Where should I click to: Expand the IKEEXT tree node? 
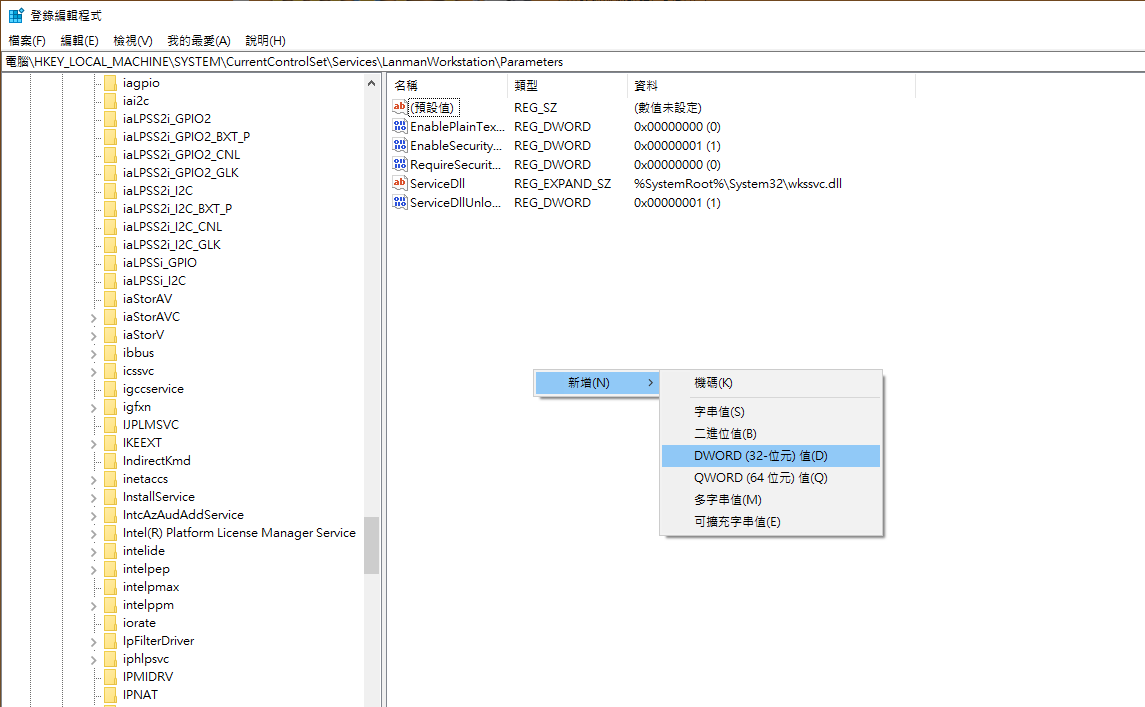pyautogui.click(x=93, y=443)
